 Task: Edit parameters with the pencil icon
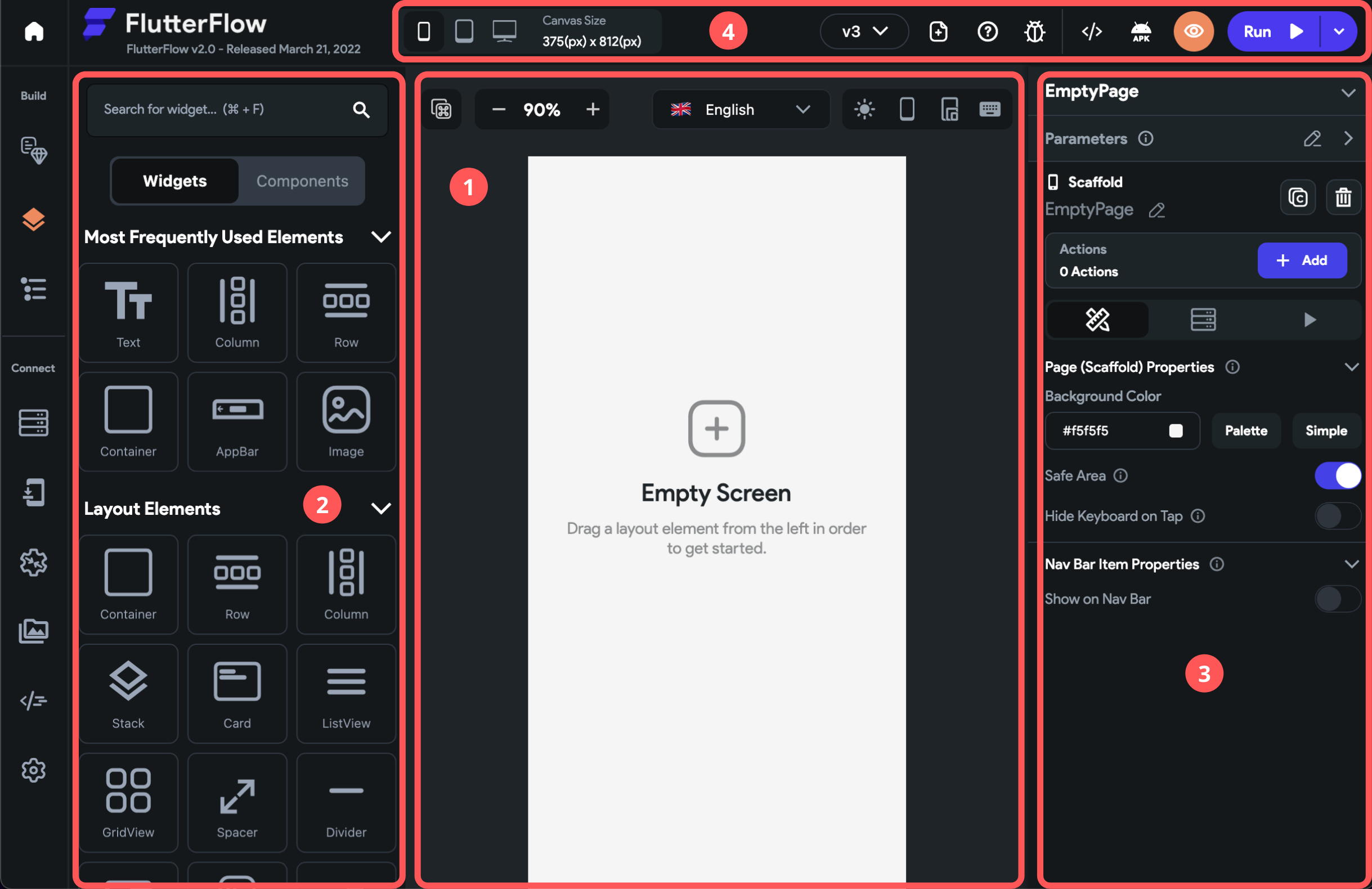point(1312,138)
